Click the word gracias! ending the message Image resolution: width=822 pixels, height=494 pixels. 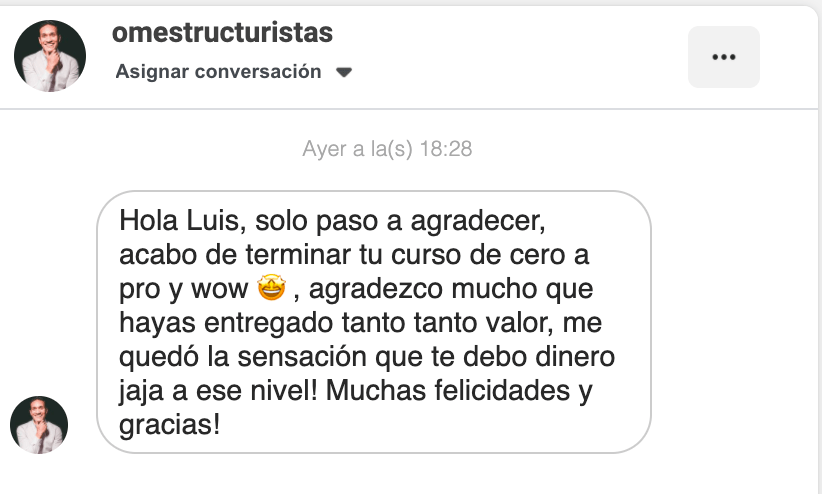click(169, 425)
